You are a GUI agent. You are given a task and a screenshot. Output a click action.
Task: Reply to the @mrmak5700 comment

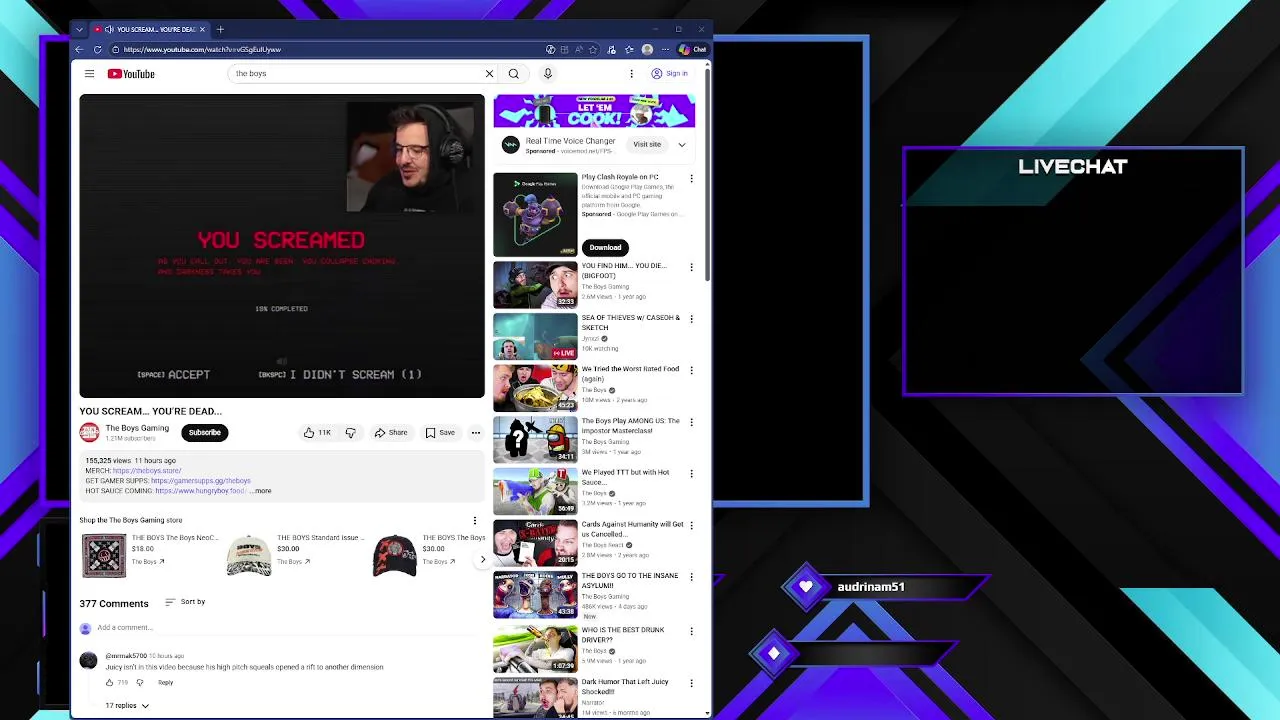click(165, 682)
